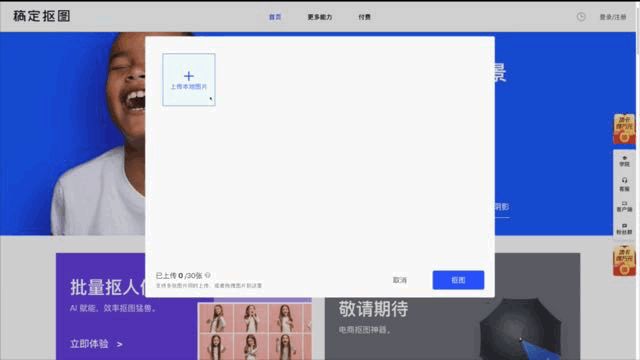Click the umbrella image on grey card

pos(520,329)
